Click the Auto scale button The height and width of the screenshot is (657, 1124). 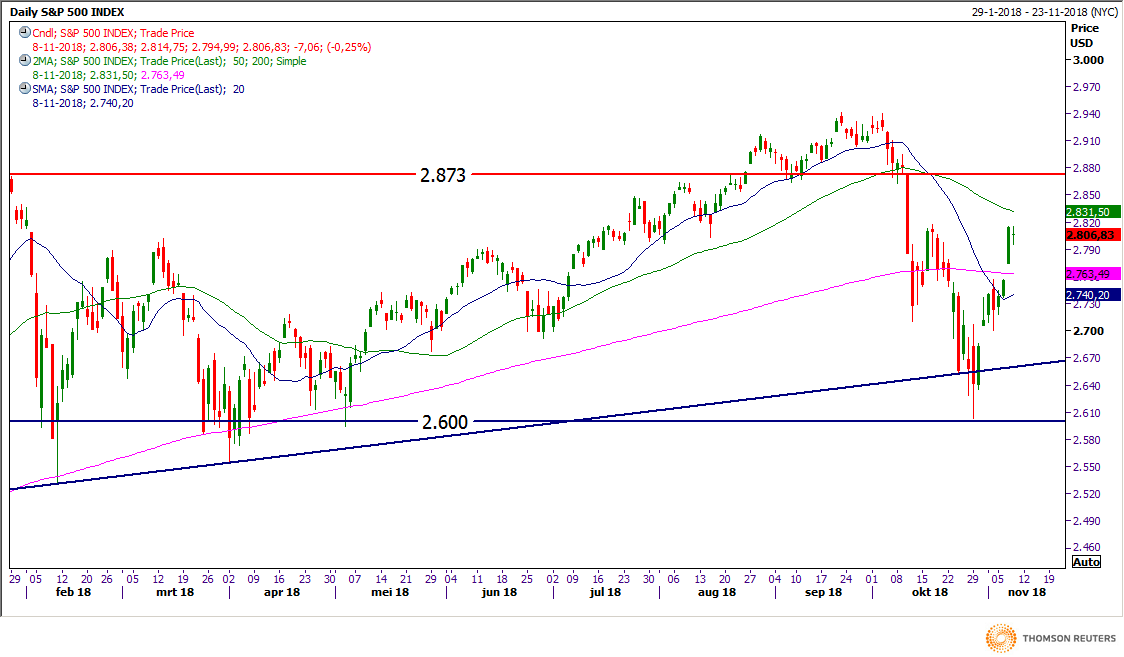click(x=1086, y=562)
